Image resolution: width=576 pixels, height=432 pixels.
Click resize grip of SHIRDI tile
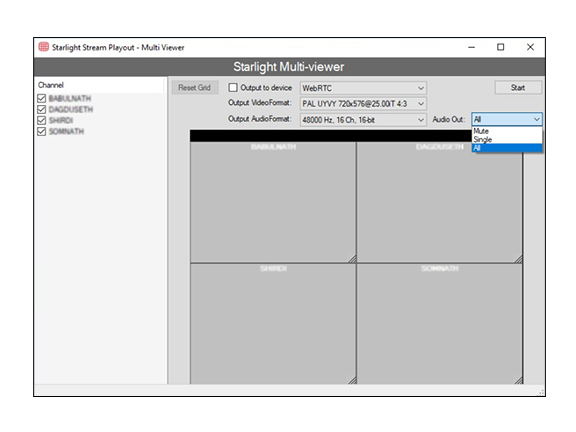pyautogui.click(x=352, y=380)
